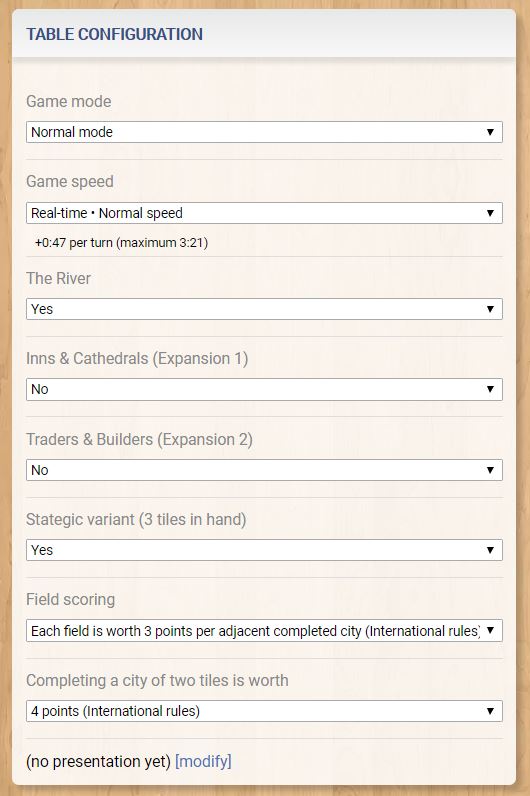Open the two-tile city points dropdown
The width and height of the screenshot is (530, 796).
click(264, 711)
